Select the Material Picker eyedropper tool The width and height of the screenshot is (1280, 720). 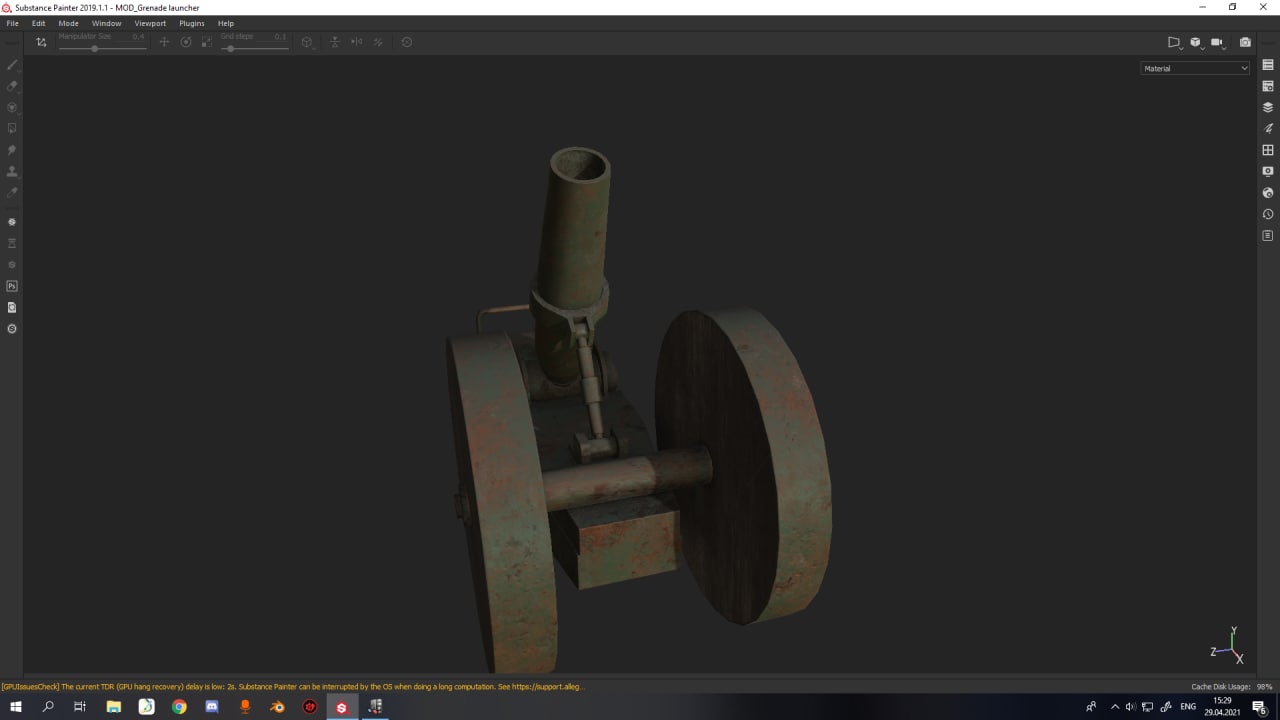pos(12,192)
